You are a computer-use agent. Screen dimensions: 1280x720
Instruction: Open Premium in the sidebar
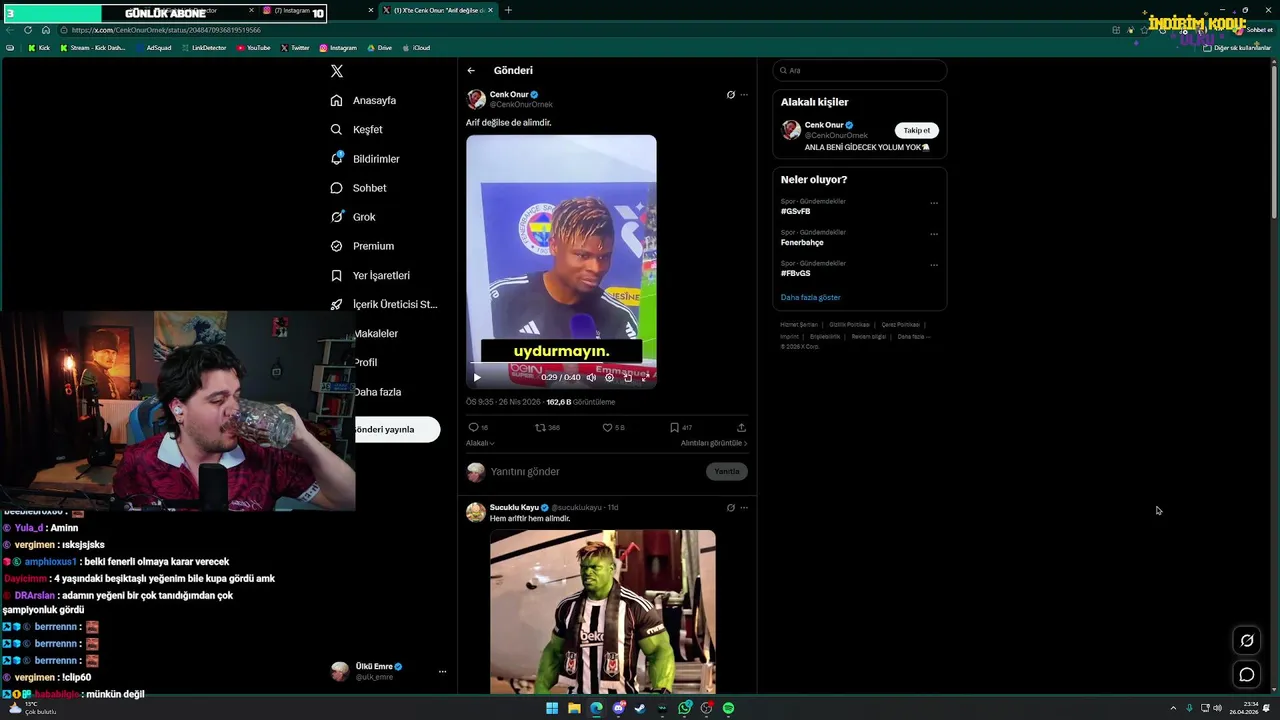[x=362, y=246]
